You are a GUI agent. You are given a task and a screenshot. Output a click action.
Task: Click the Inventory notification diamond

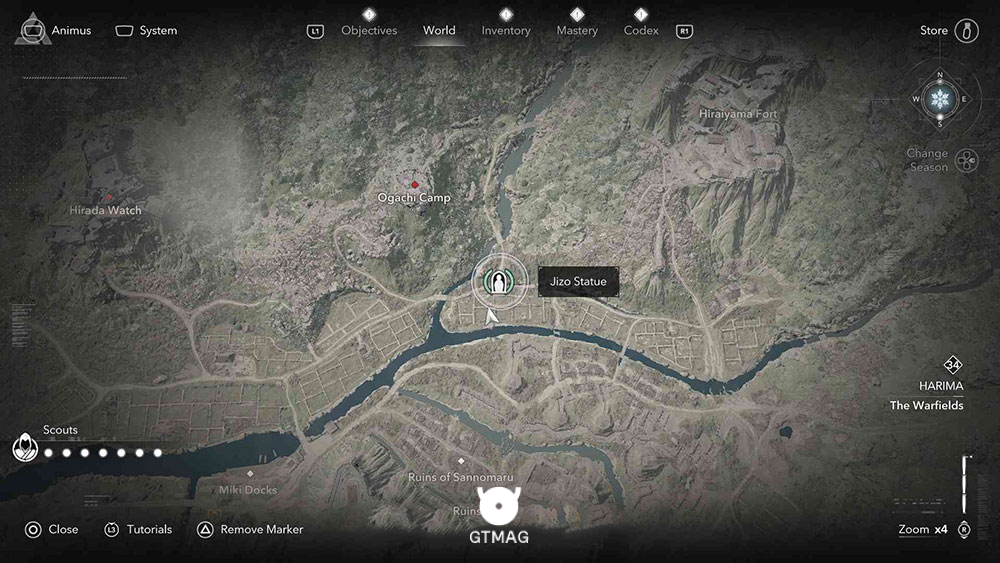(x=506, y=14)
